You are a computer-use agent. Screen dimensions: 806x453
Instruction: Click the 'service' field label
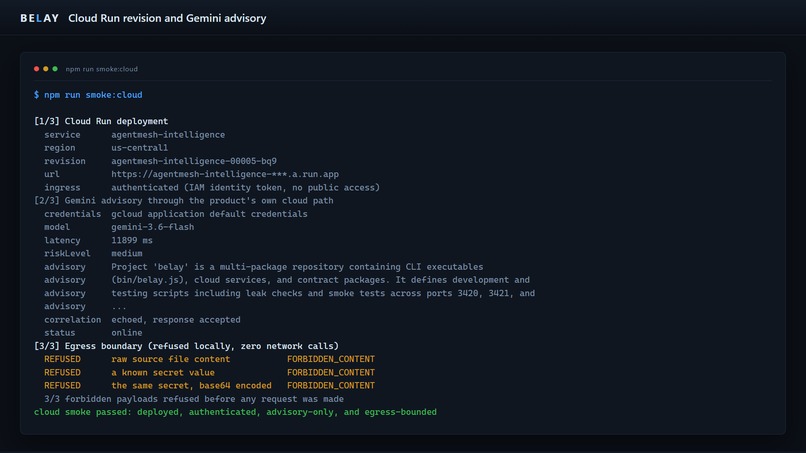pos(62,135)
